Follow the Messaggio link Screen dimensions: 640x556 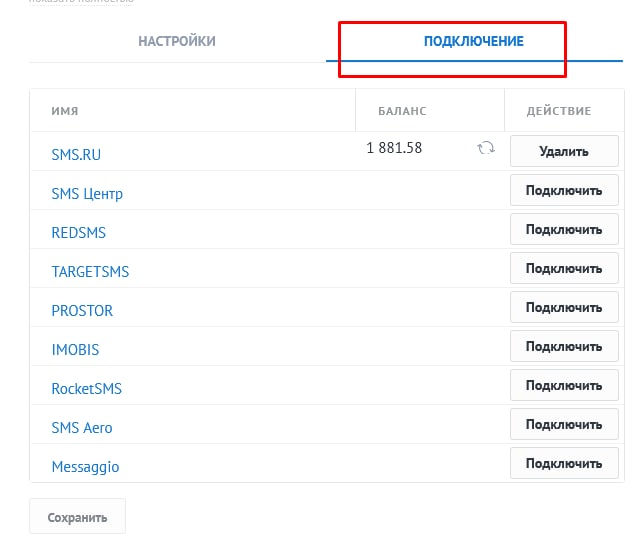tap(85, 467)
